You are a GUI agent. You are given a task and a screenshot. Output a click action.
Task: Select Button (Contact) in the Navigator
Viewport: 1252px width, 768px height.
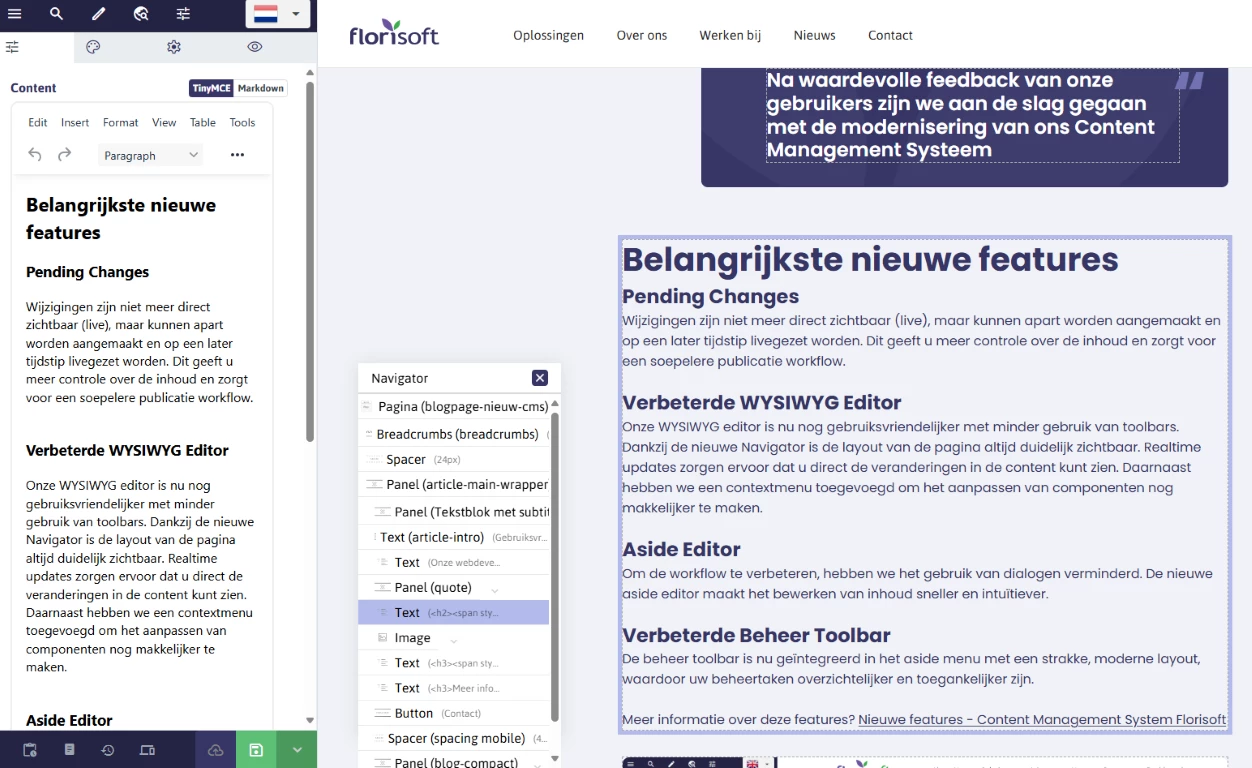click(x=414, y=713)
